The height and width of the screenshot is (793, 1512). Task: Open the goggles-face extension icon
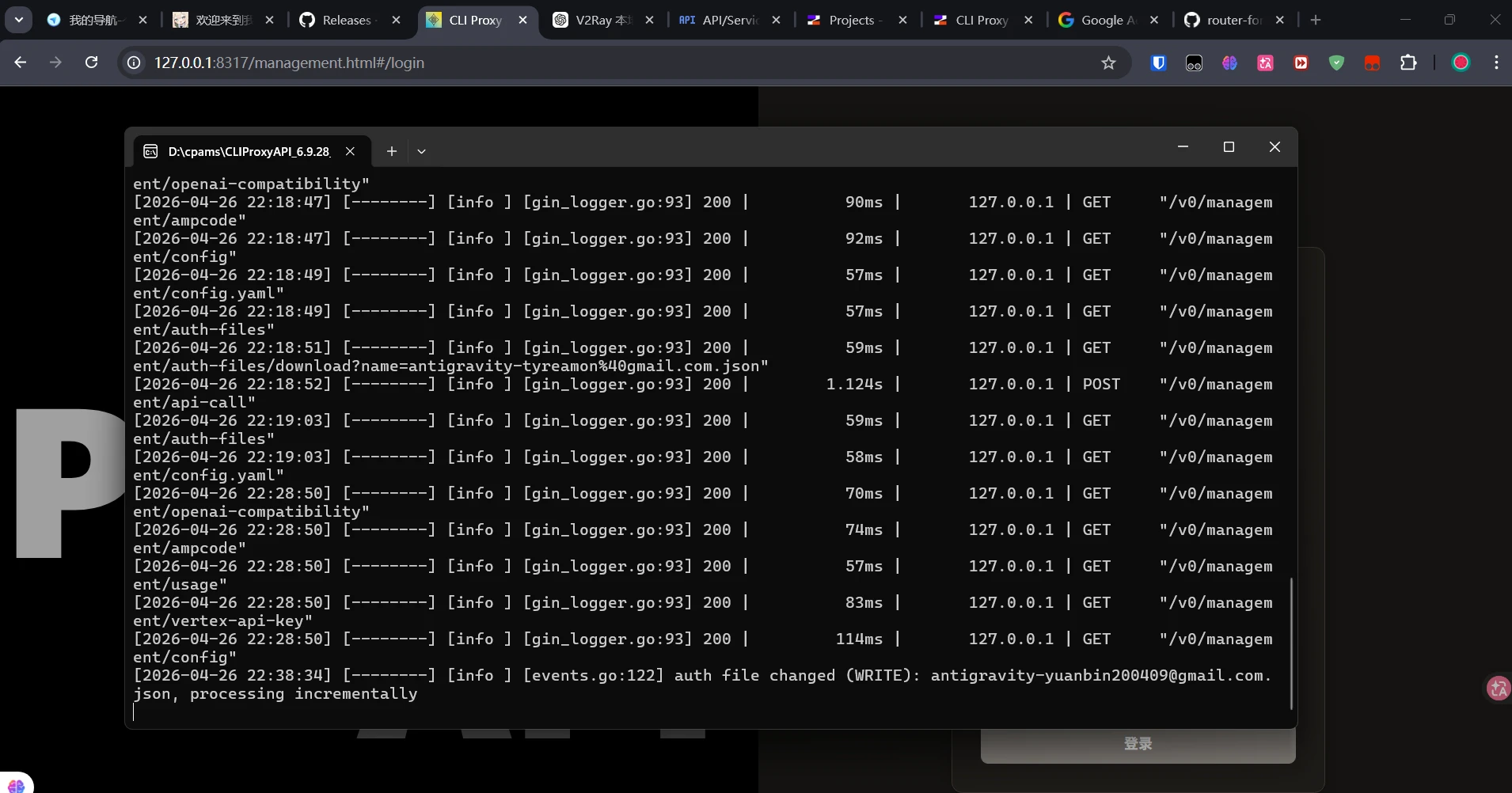tap(1194, 63)
